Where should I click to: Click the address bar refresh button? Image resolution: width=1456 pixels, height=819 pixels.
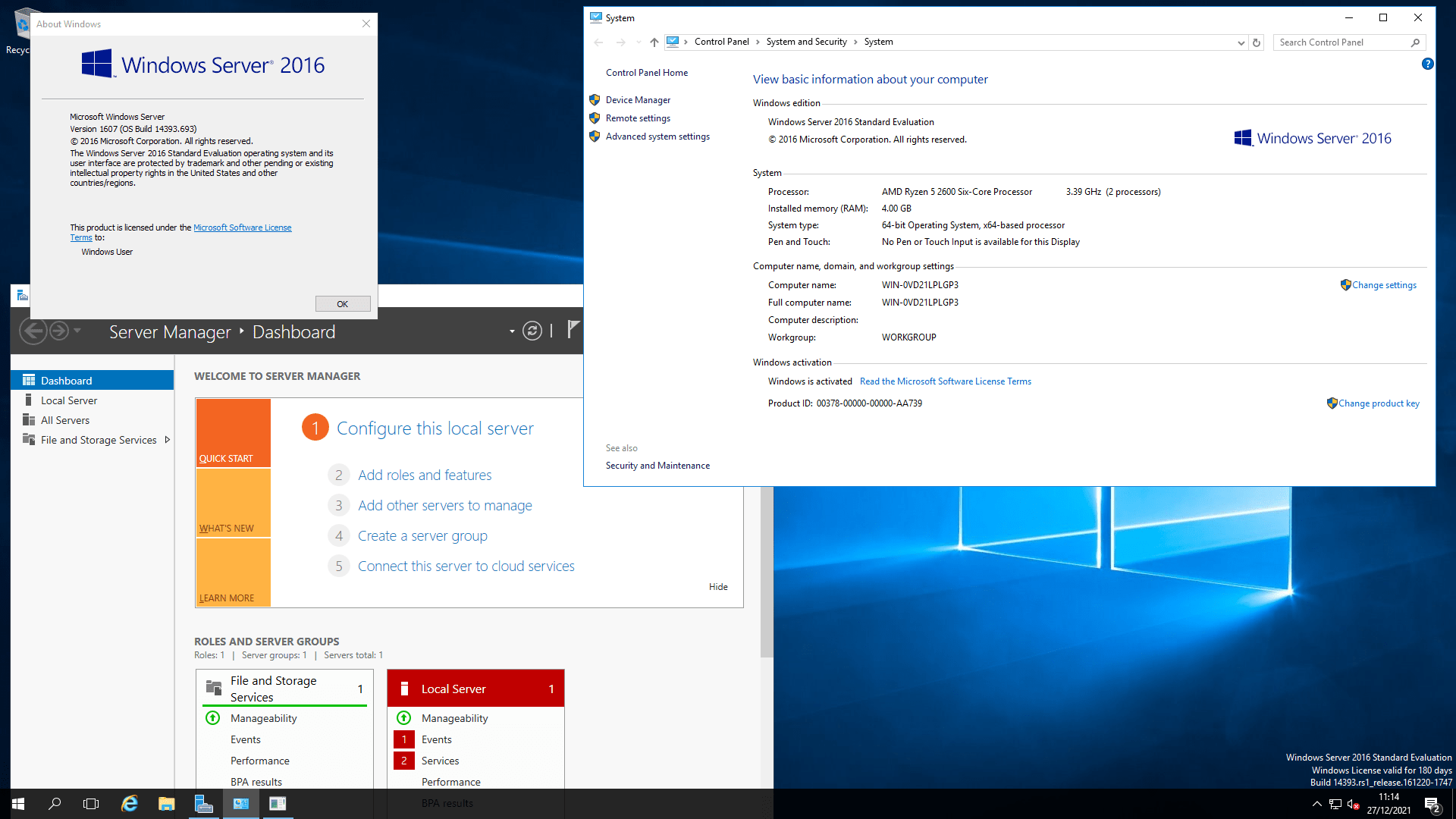coord(1257,42)
